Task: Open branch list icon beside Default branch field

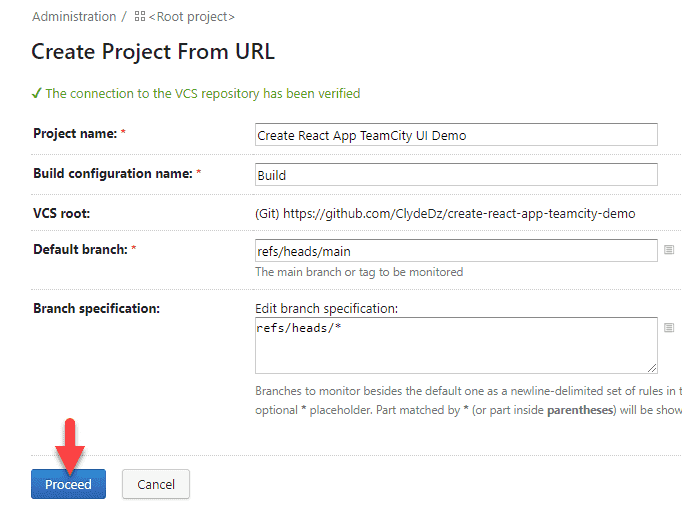Action: [x=669, y=250]
